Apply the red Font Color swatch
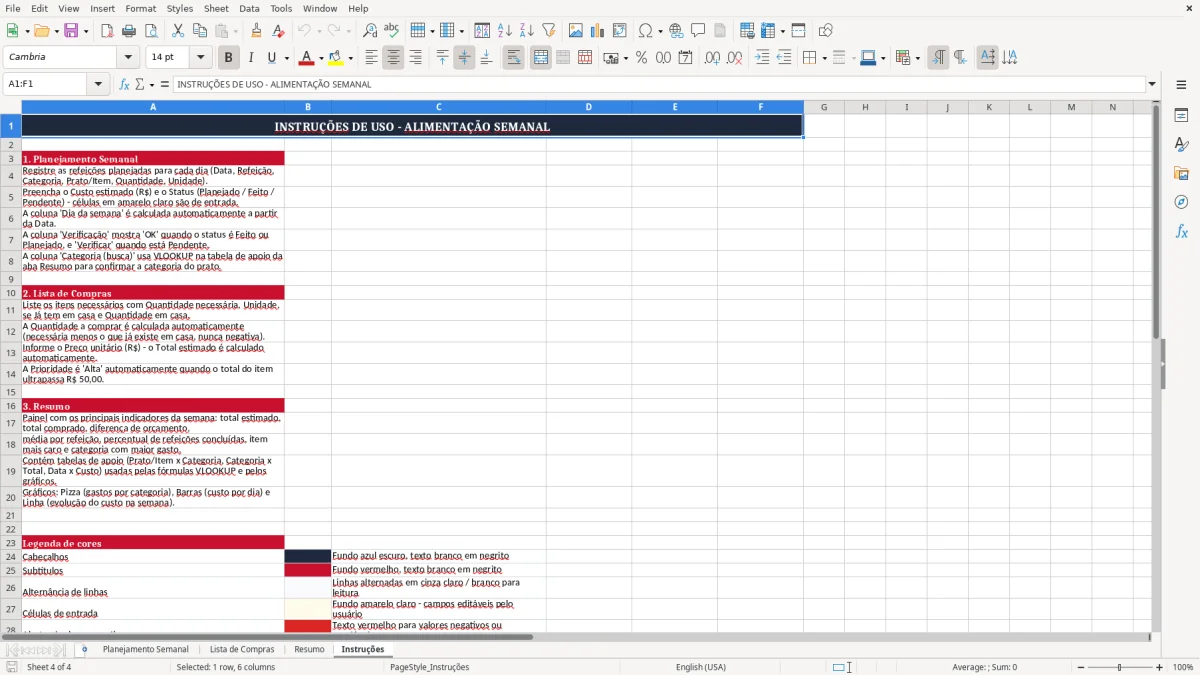Viewport: 1200px width, 675px height. 306,58
